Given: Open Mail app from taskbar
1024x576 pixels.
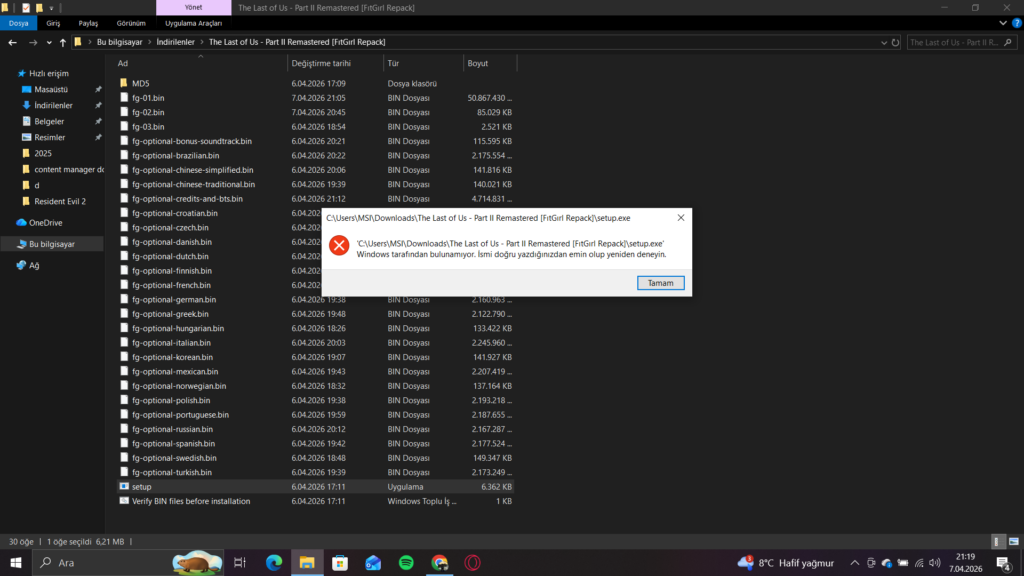Looking at the screenshot, I should tap(373, 562).
